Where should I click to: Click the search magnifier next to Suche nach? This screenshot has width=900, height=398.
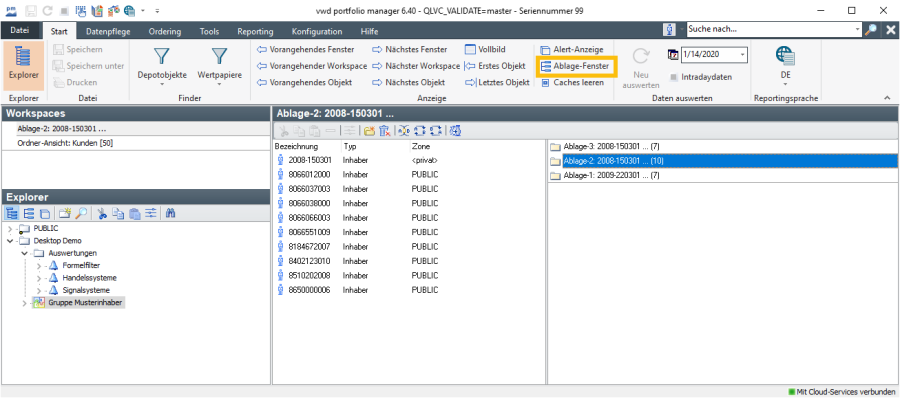coord(871,29)
